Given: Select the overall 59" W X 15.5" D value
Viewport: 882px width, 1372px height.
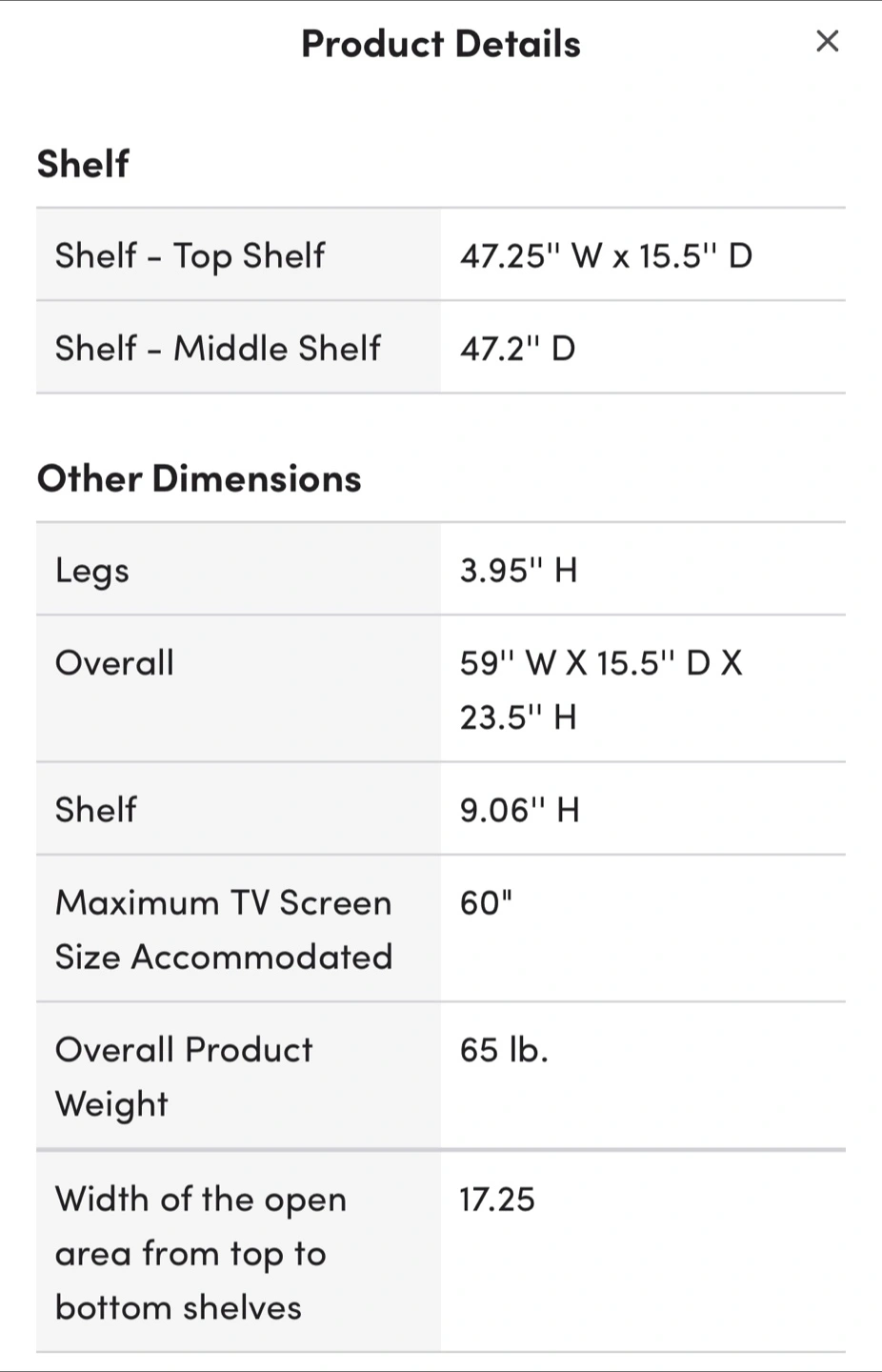Looking at the screenshot, I should point(601,689).
